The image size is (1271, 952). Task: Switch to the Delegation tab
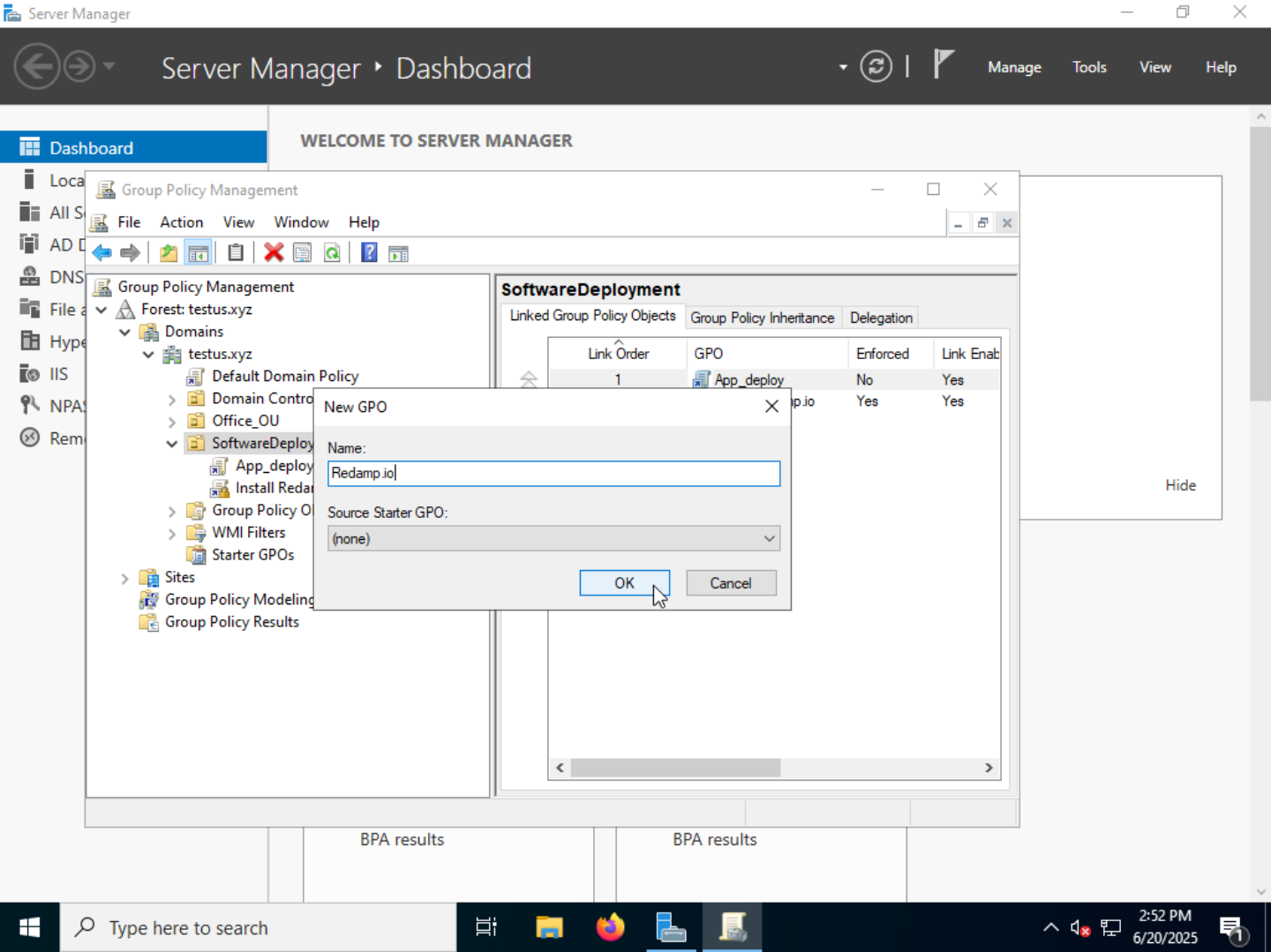coord(881,318)
